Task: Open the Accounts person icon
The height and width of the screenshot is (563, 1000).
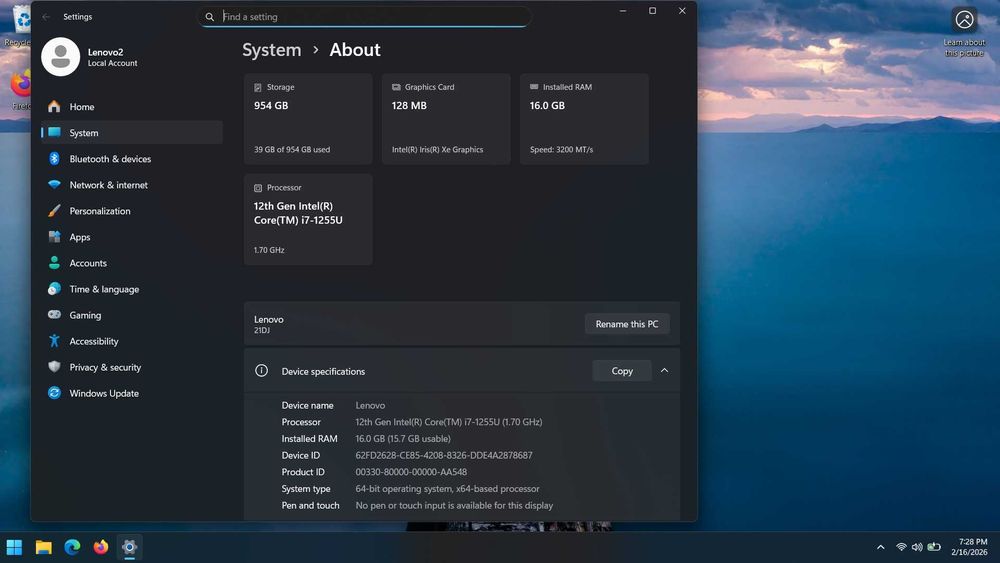Action: tap(54, 263)
